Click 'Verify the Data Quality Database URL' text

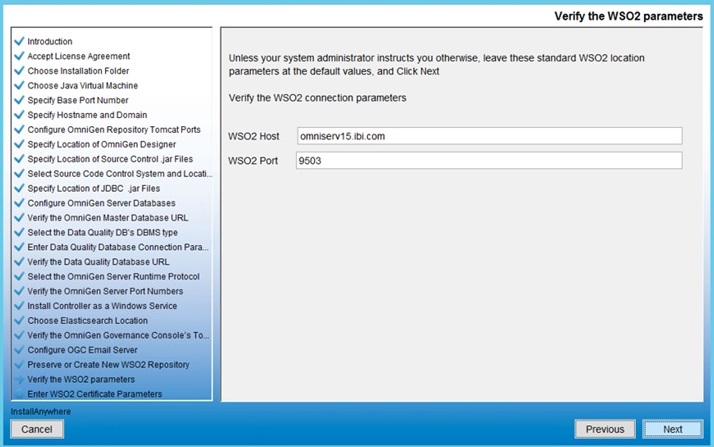[x=98, y=262]
